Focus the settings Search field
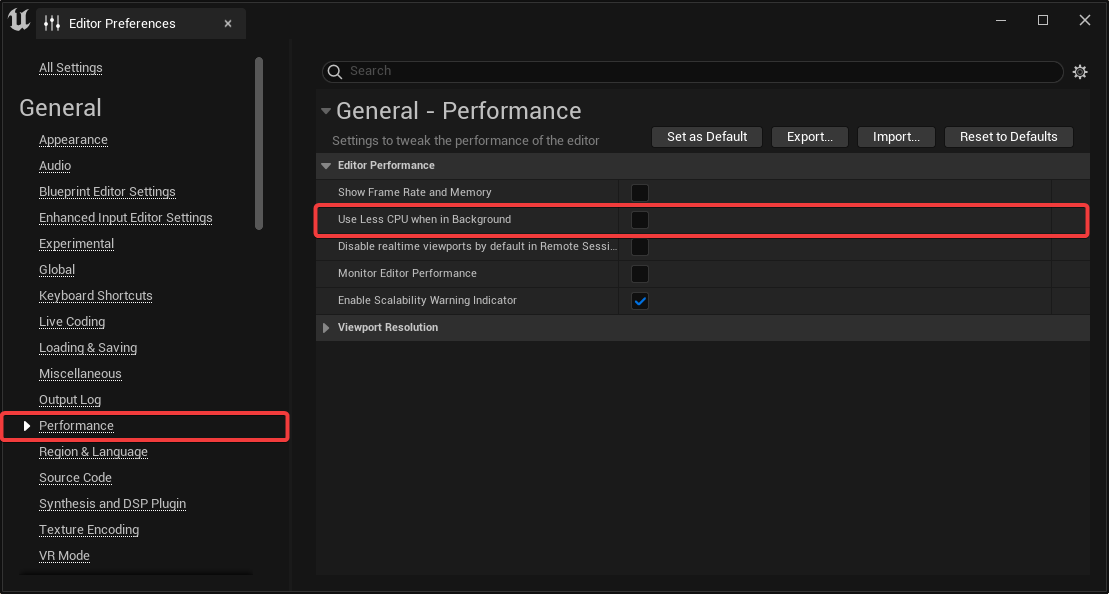 pyautogui.click(x=700, y=72)
